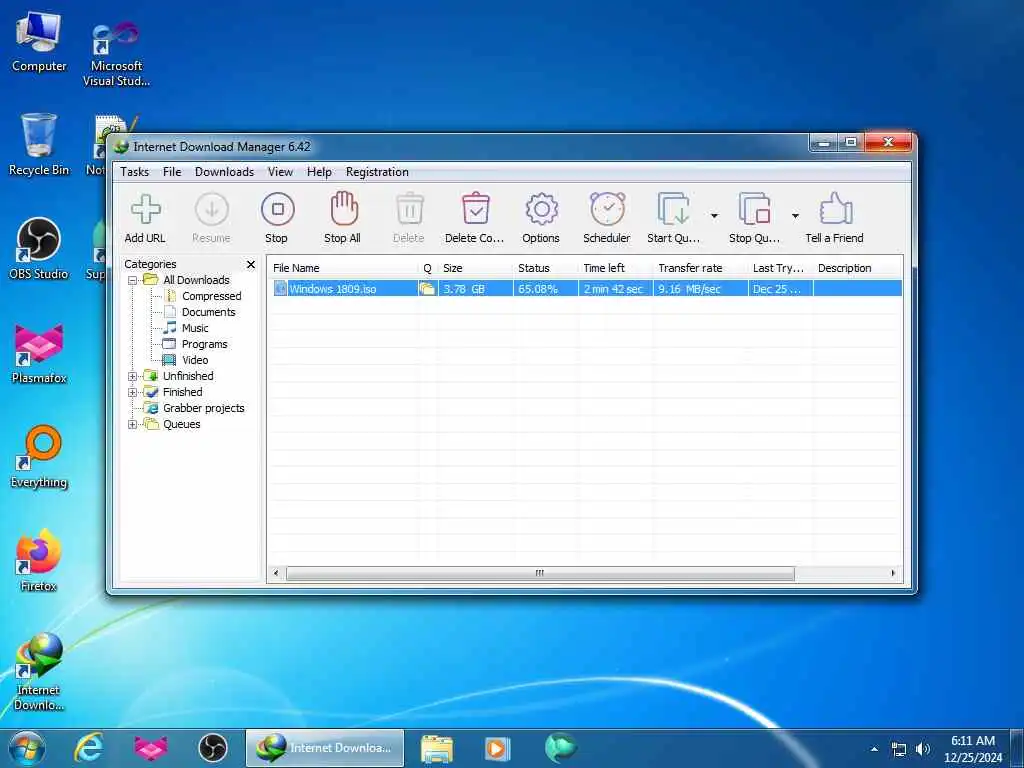The width and height of the screenshot is (1024, 768).
Task: Collapse the All Downloads tree node
Action: (x=133, y=280)
